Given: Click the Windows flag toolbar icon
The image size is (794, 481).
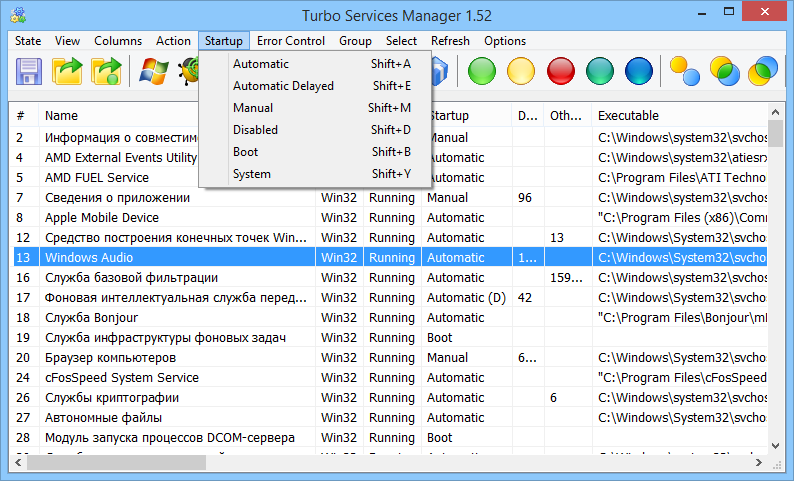Looking at the screenshot, I should click(x=154, y=71).
